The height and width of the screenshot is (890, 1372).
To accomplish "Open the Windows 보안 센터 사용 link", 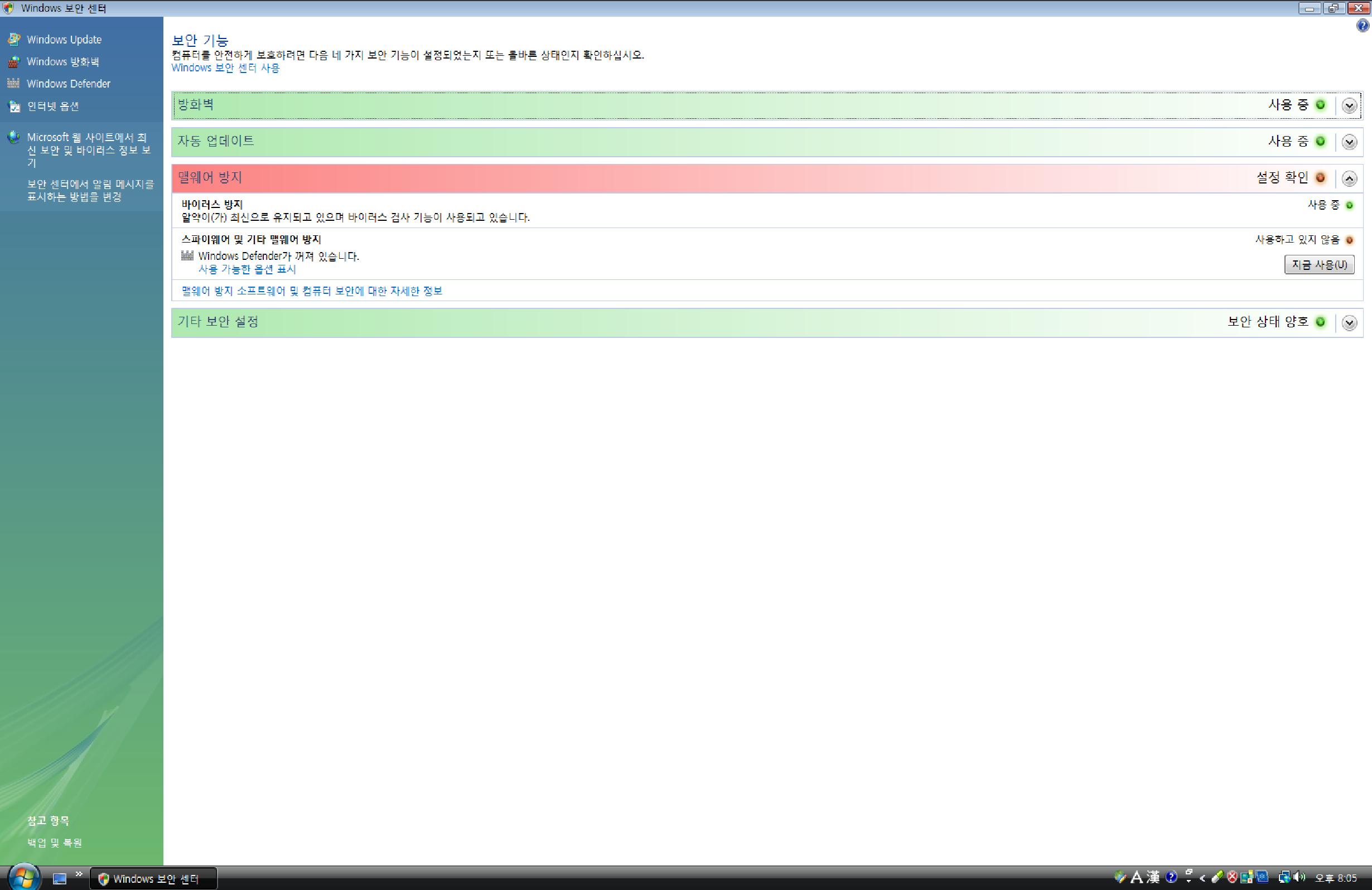I will click(x=225, y=67).
